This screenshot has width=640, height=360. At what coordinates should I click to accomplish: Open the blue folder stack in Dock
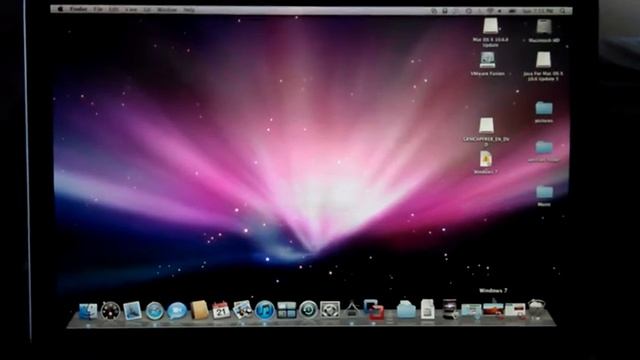[406, 310]
